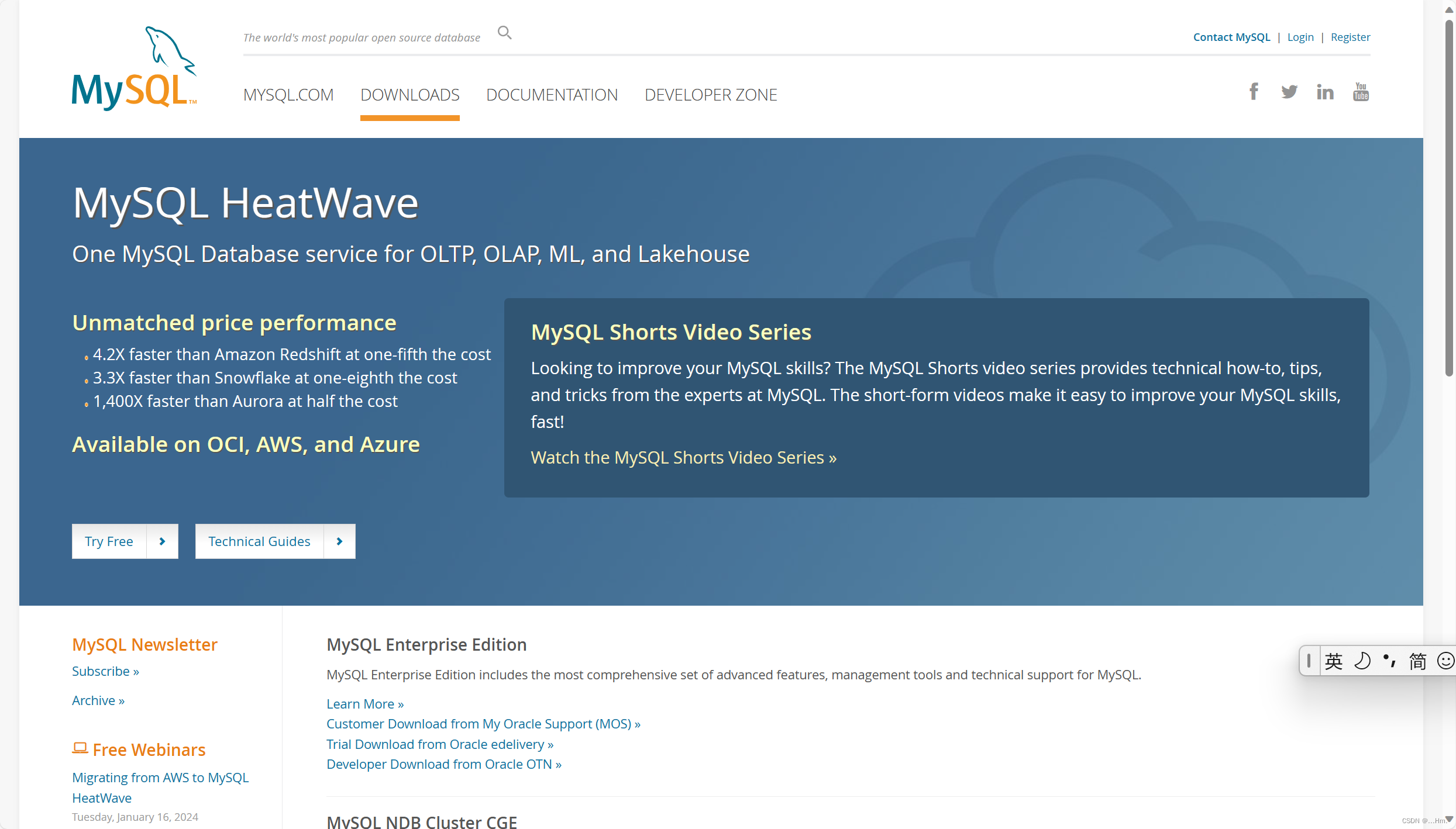The width and height of the screenshot is (1456, 829).
Task: Click the Login link
Action: pos(1300,37)
